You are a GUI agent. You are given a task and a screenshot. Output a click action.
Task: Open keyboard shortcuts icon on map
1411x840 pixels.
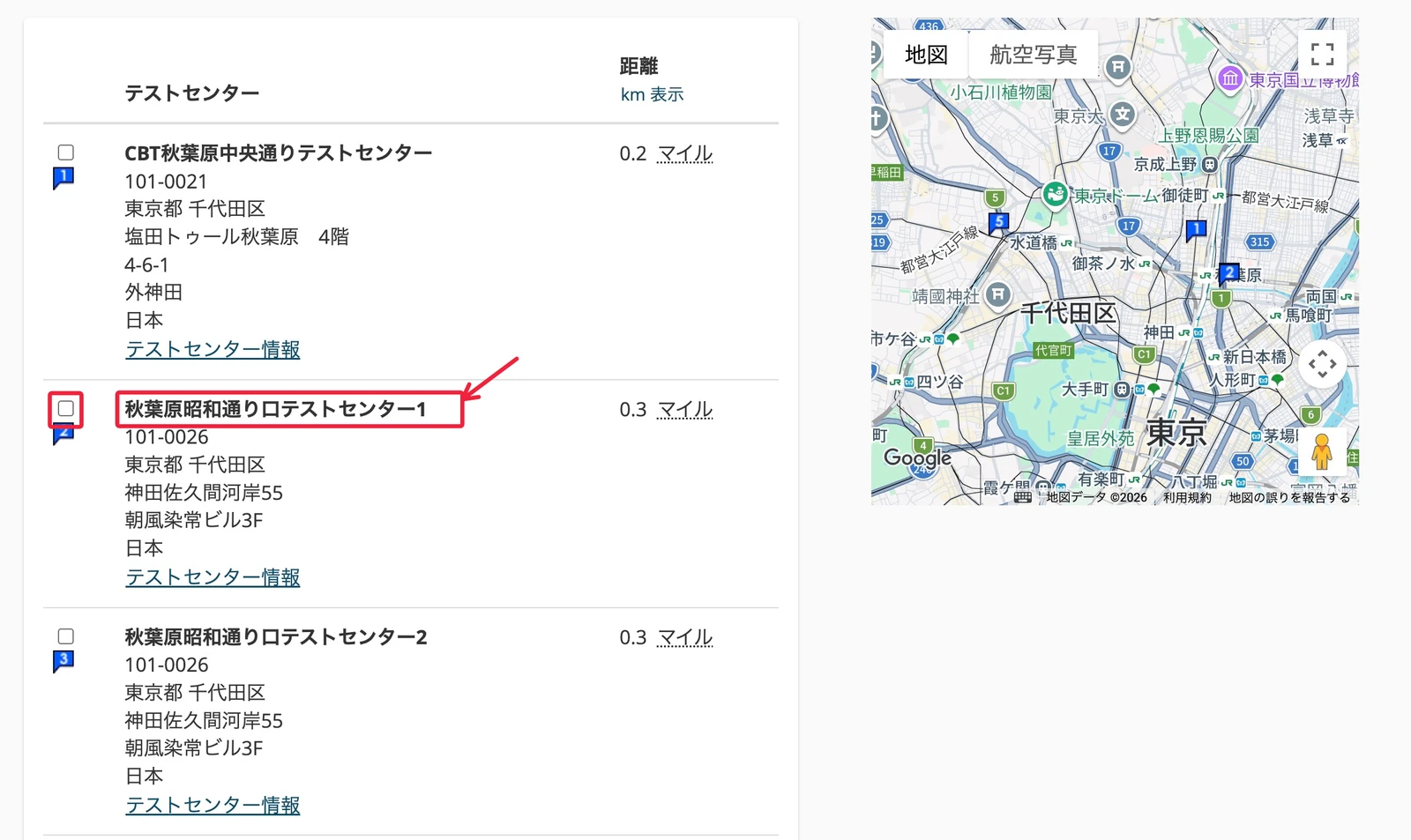pyautogui.click(x=1022, y=497)
